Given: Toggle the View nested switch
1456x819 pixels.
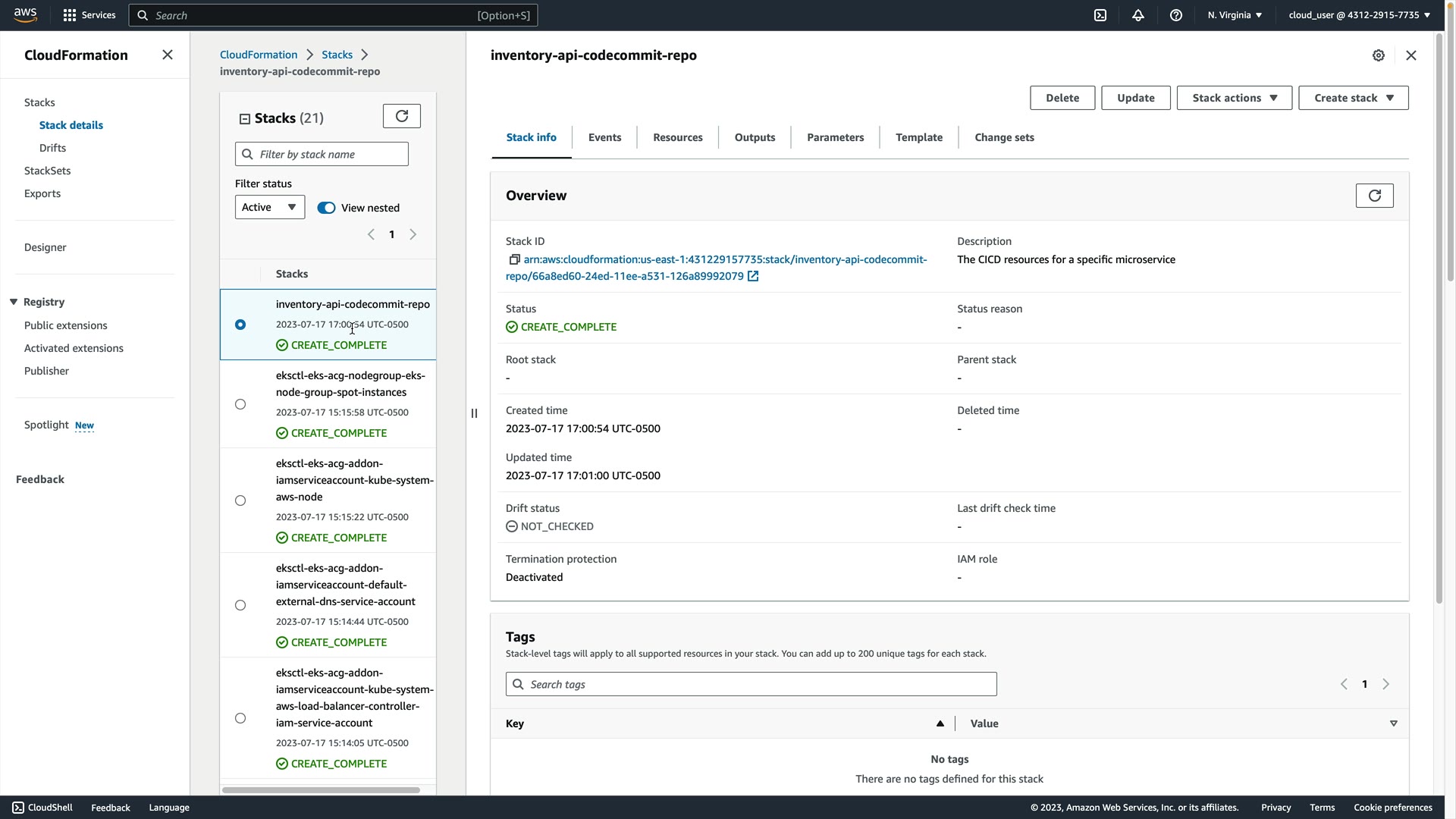Looking at the screenshot, I should (x=326, y=208).
